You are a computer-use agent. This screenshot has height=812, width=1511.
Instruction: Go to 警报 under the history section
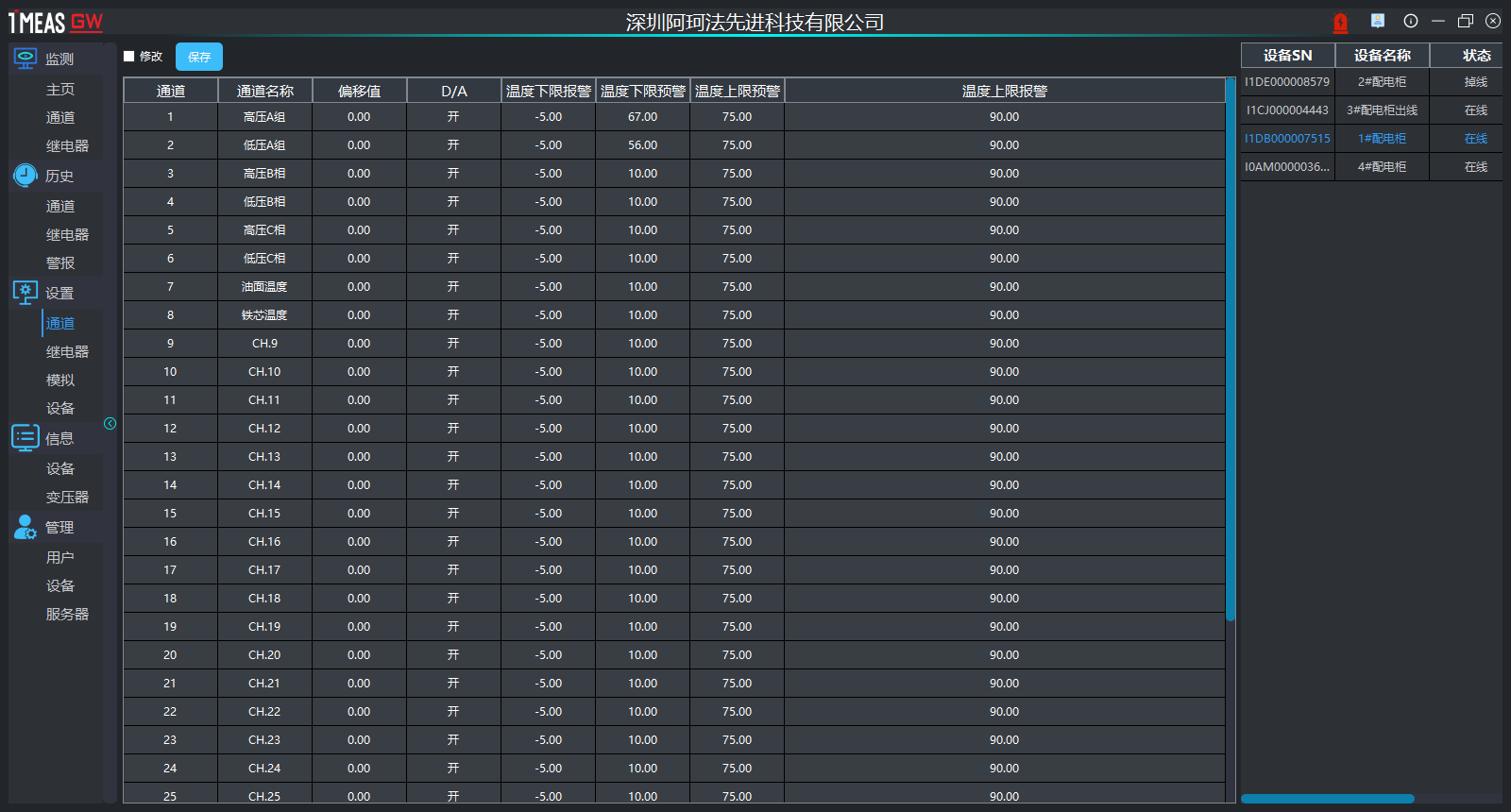tap(60, 263)
